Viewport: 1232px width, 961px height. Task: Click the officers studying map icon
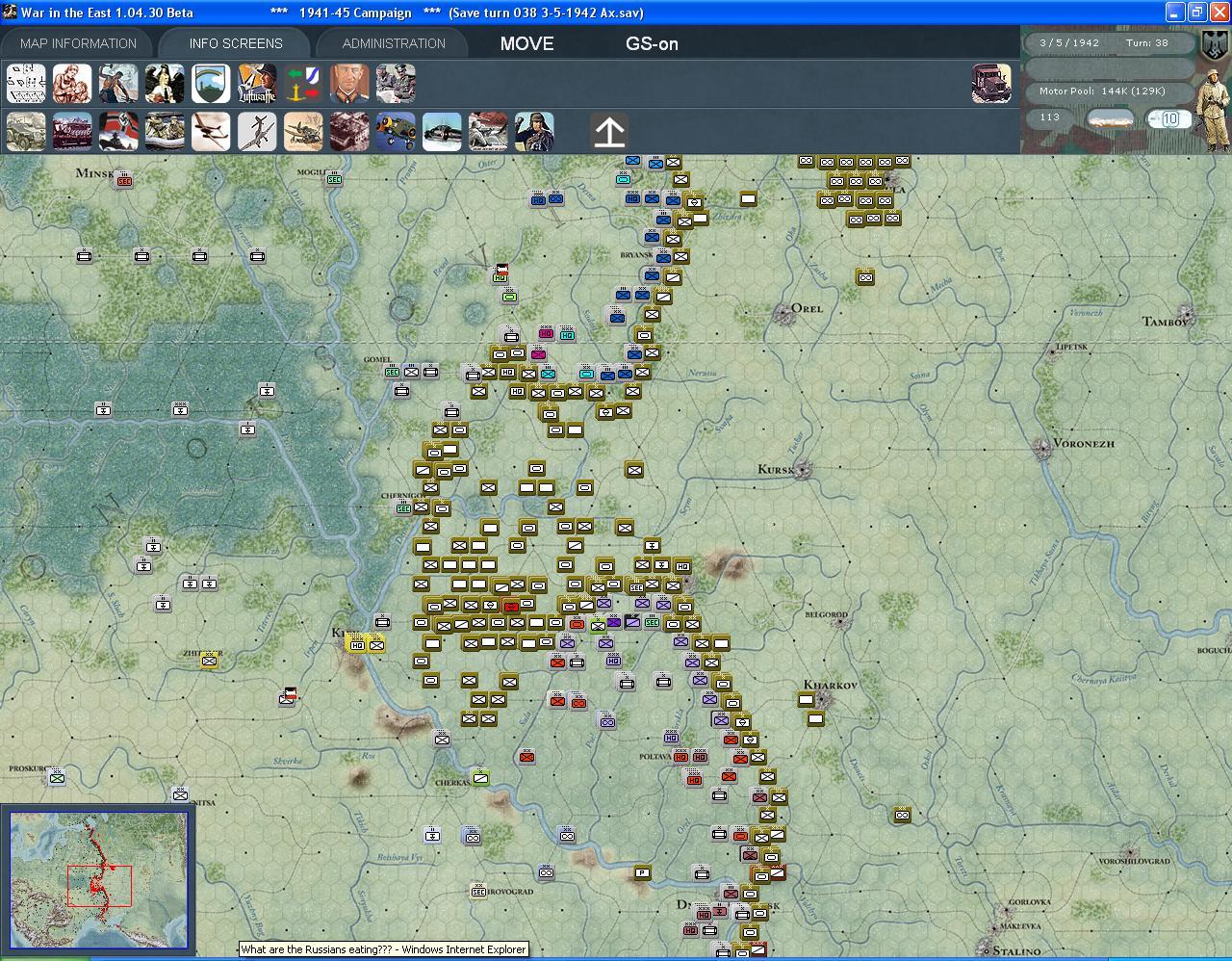click(x=396, y=84)
